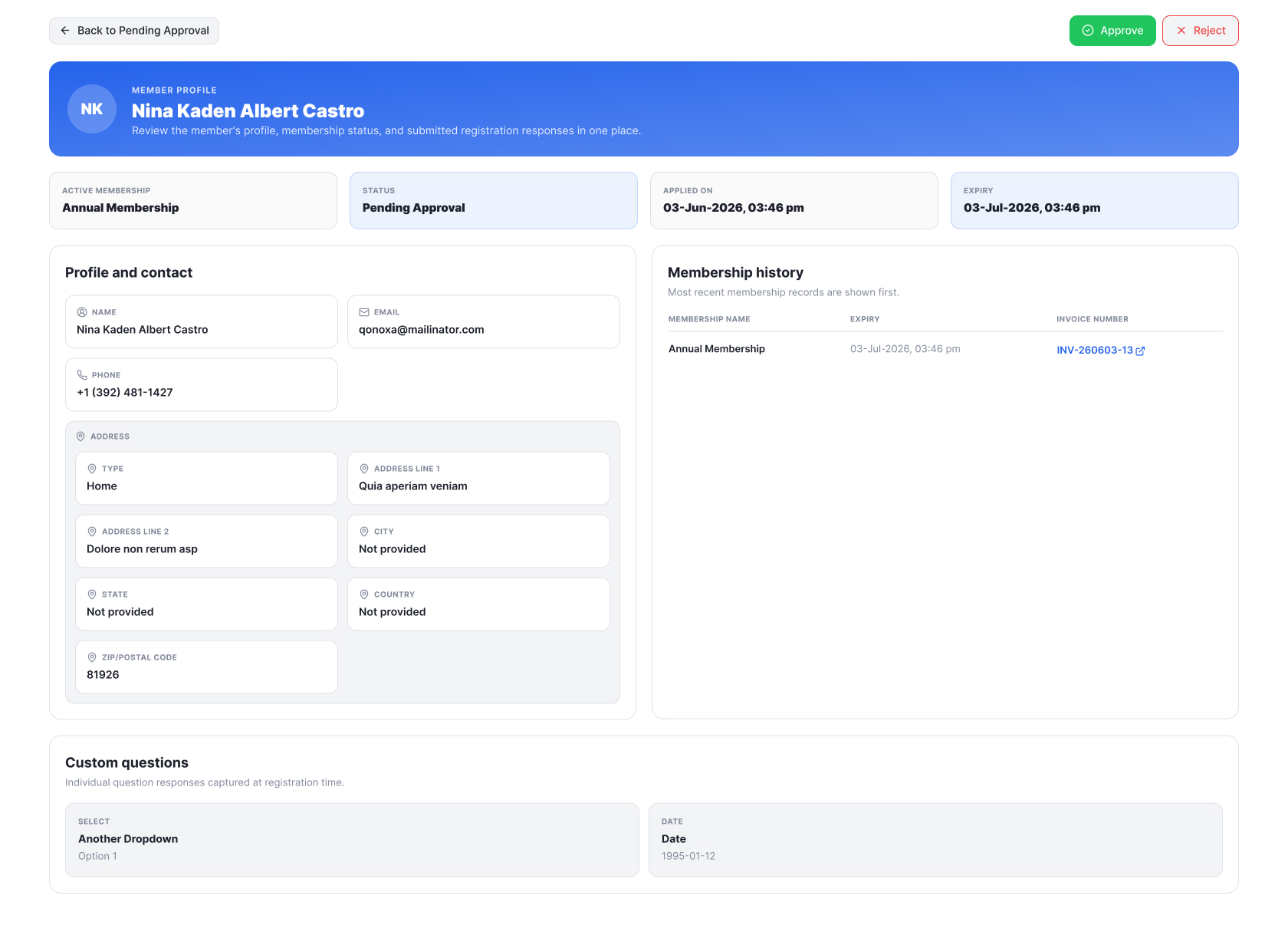Click the City 'Not provided' value
Screen dimensions: 1288x945
tap(393, 549)
